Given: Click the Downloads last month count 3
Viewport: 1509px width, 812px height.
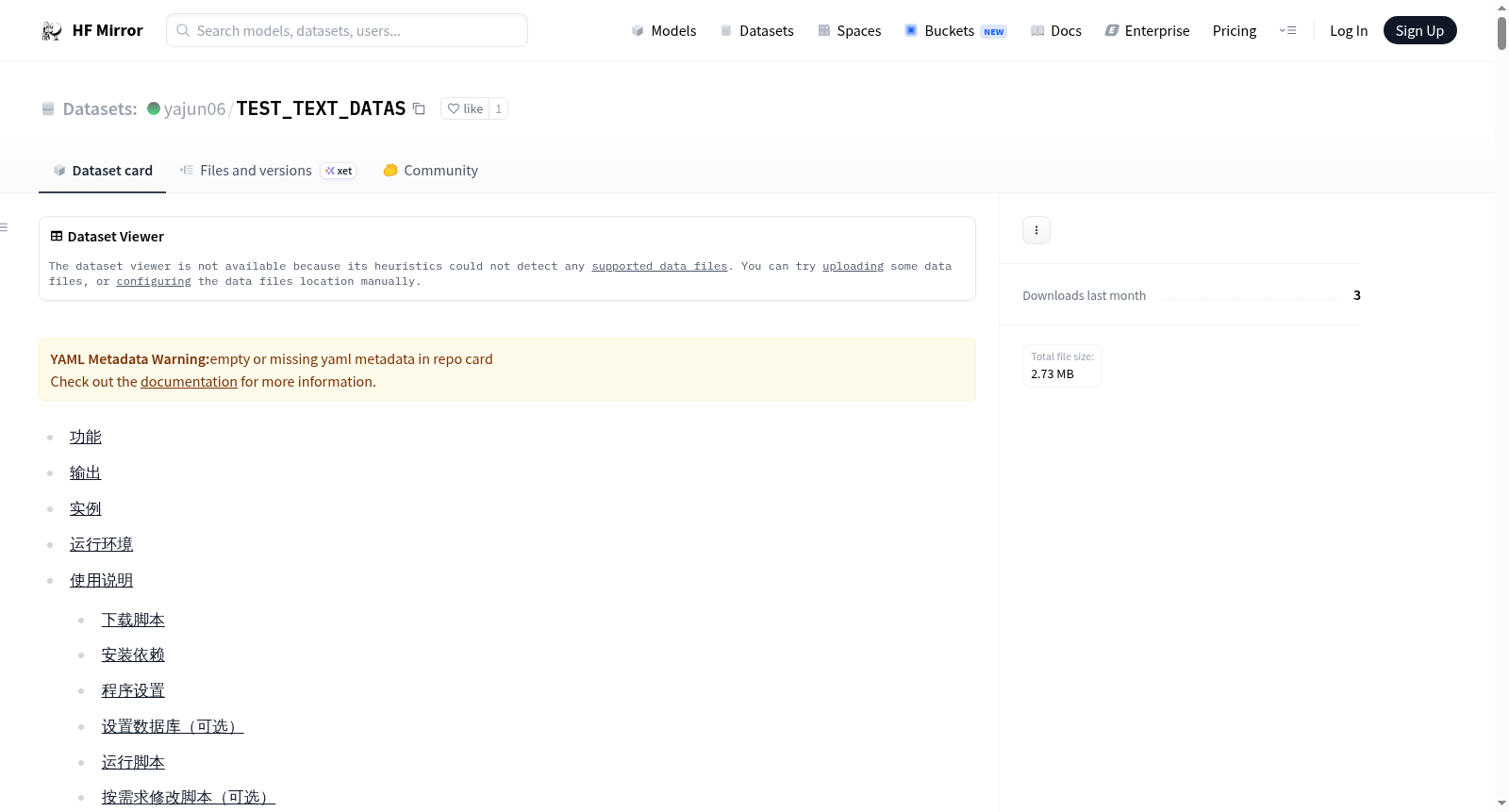Looking at the screenshot, I should pyautogui.click(x=1356, y=295).
